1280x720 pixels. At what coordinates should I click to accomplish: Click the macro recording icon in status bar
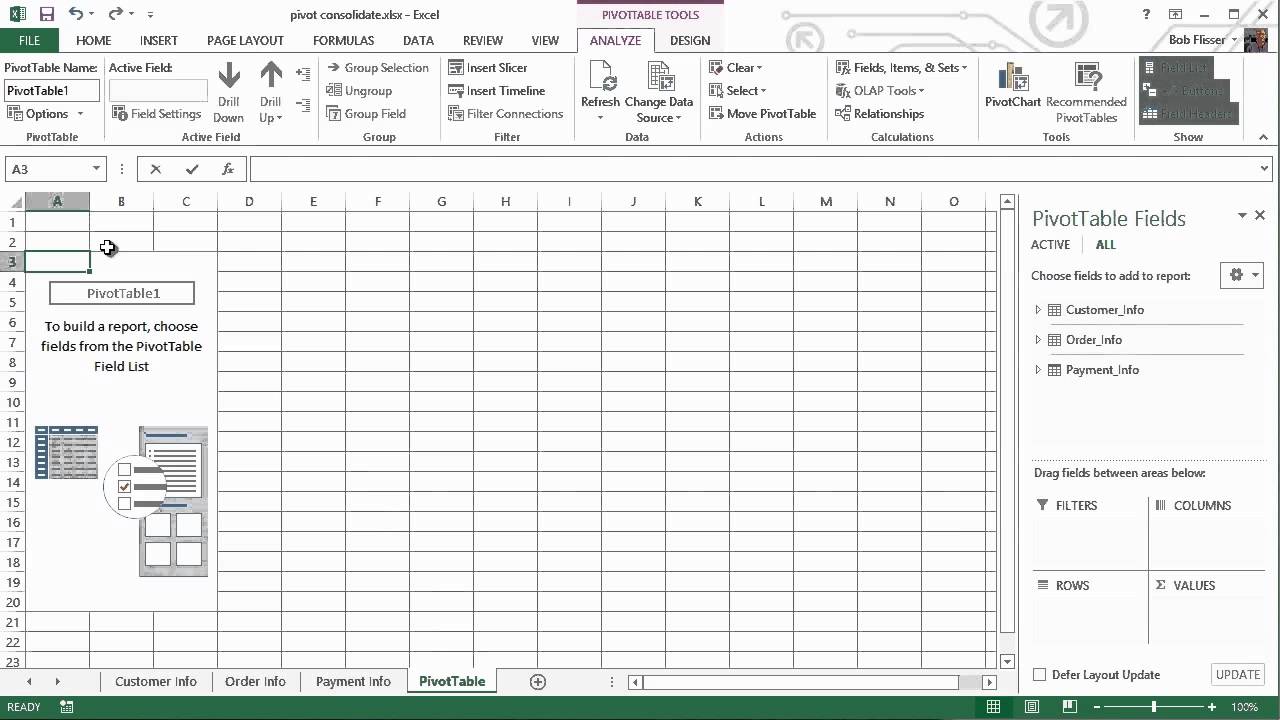tap(67, 707)
